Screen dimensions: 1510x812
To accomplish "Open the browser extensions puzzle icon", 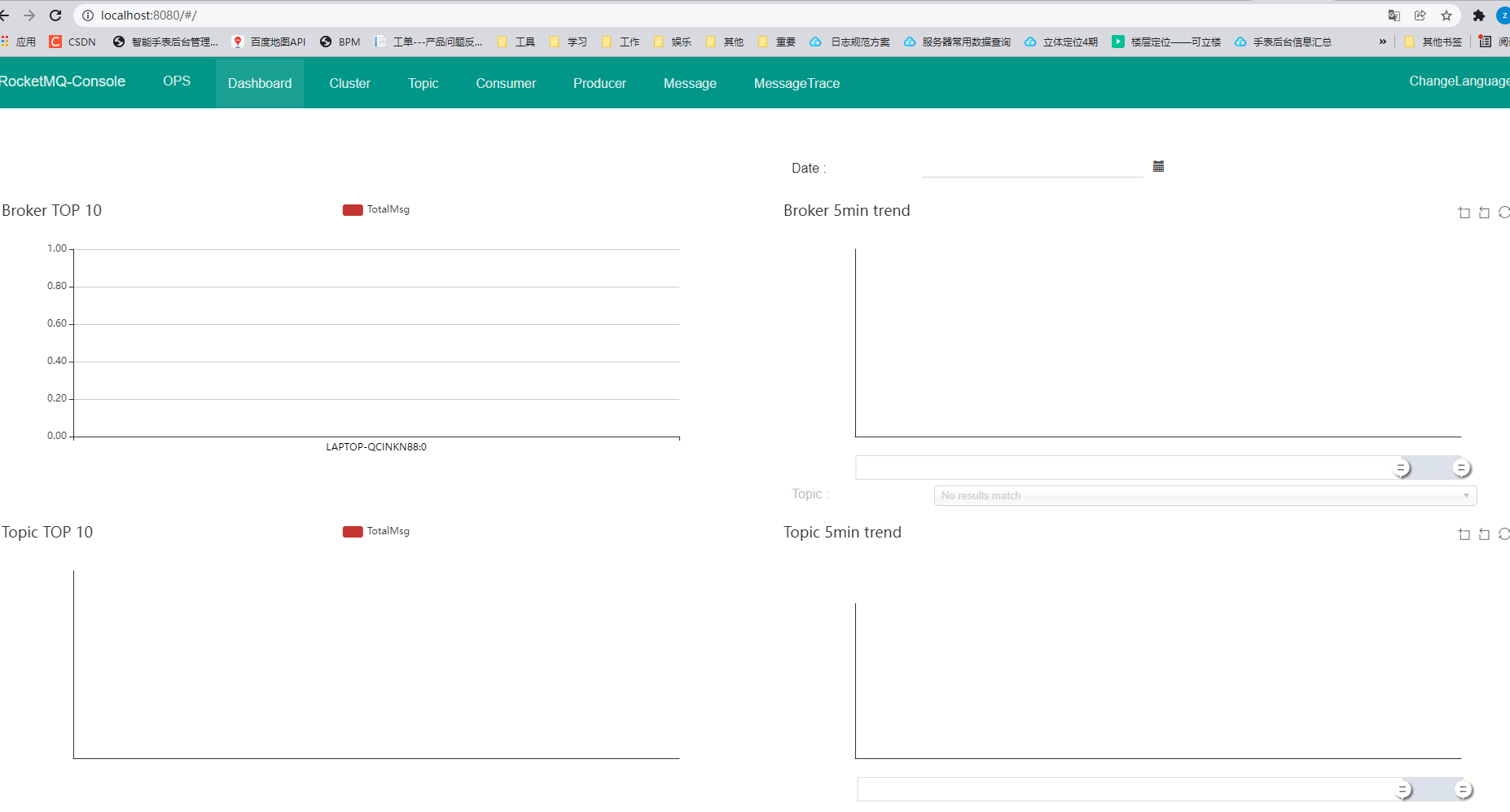I will [x=1479, y=15].
